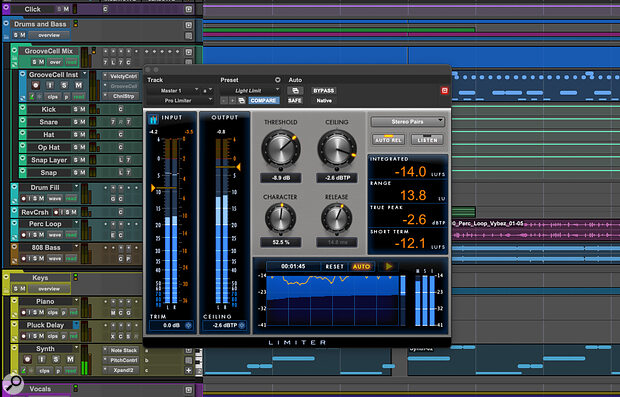
Task: Select the previous preset minus button
Action: point(224,100)
